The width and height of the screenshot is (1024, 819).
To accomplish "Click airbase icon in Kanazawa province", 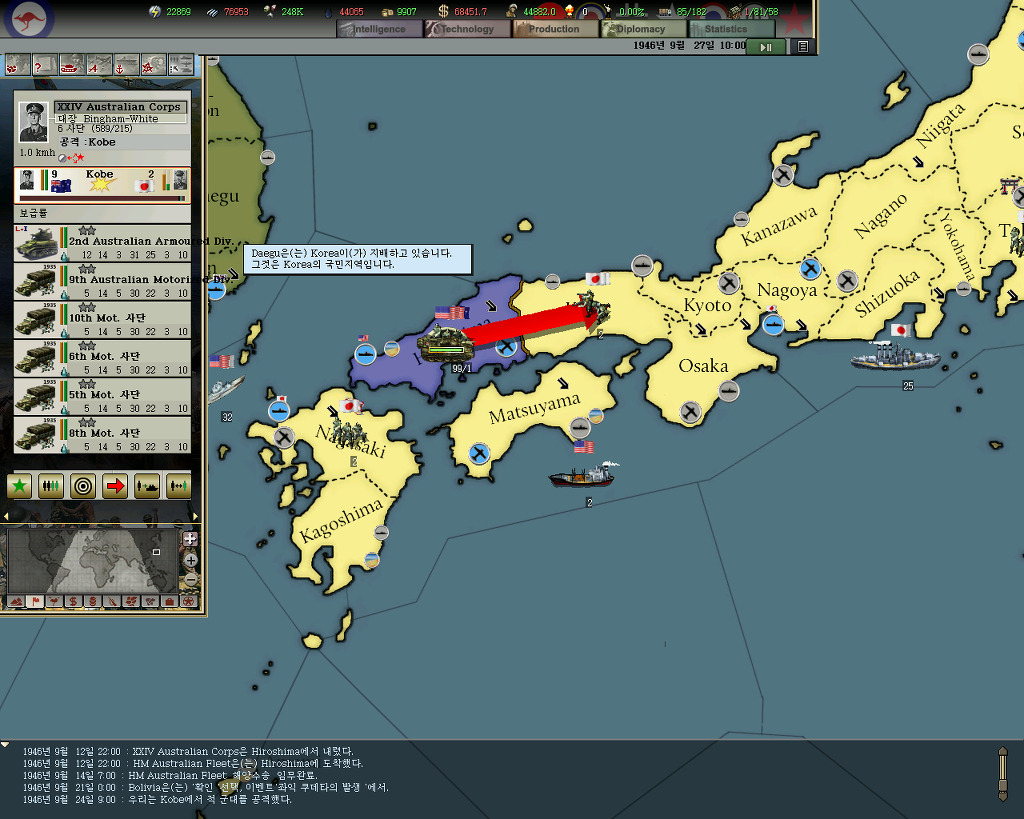I will point(782,175).
